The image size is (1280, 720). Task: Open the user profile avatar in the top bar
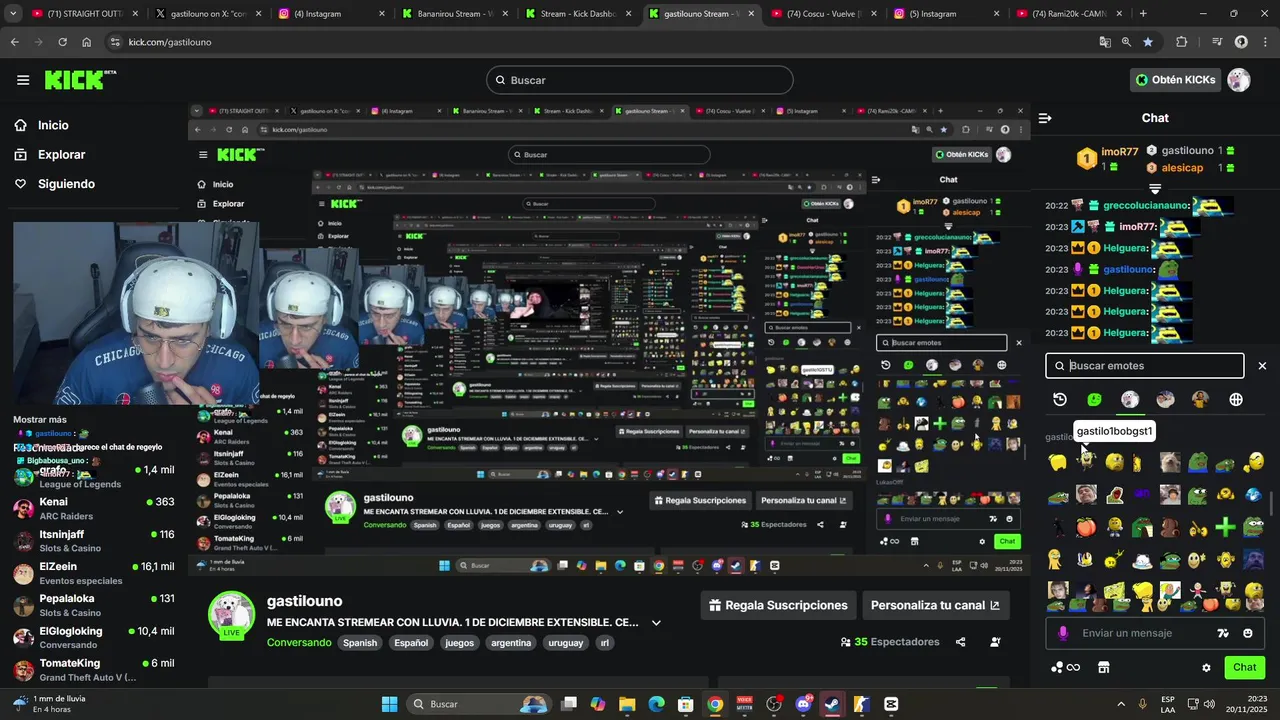point(1239,80)
